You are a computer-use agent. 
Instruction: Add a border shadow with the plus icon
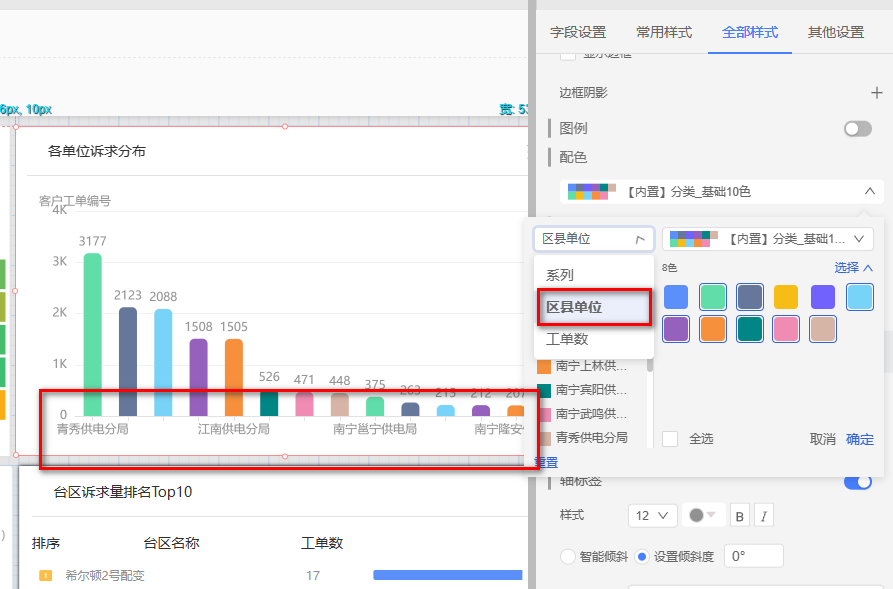(x=876, y=93)
